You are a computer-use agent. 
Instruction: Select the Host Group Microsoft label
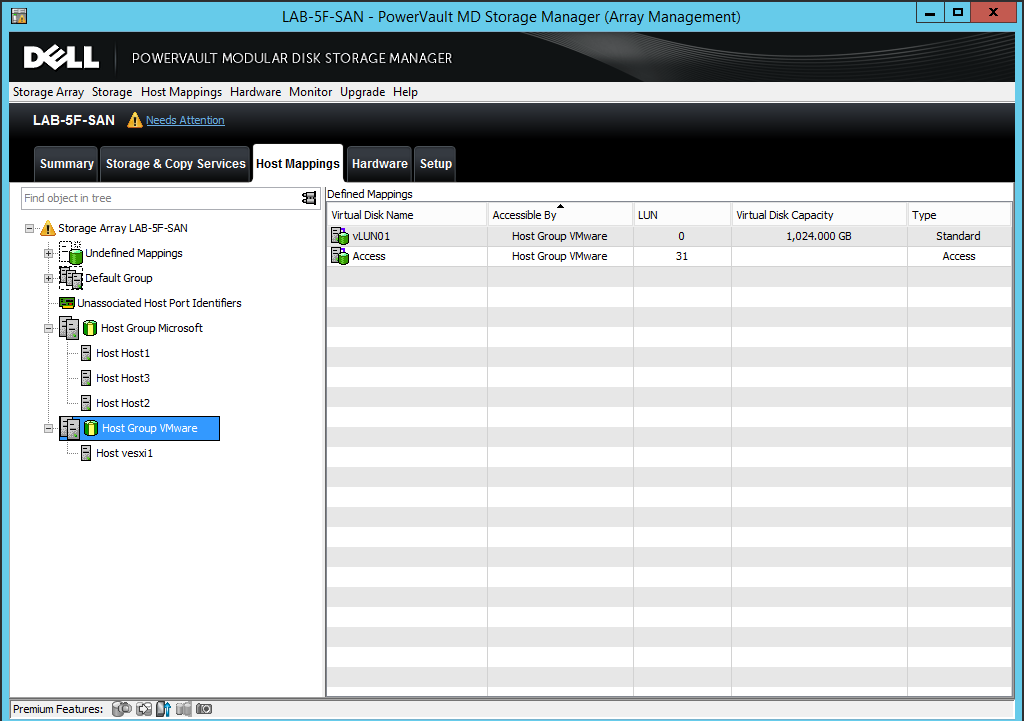(x=152, y=328)
